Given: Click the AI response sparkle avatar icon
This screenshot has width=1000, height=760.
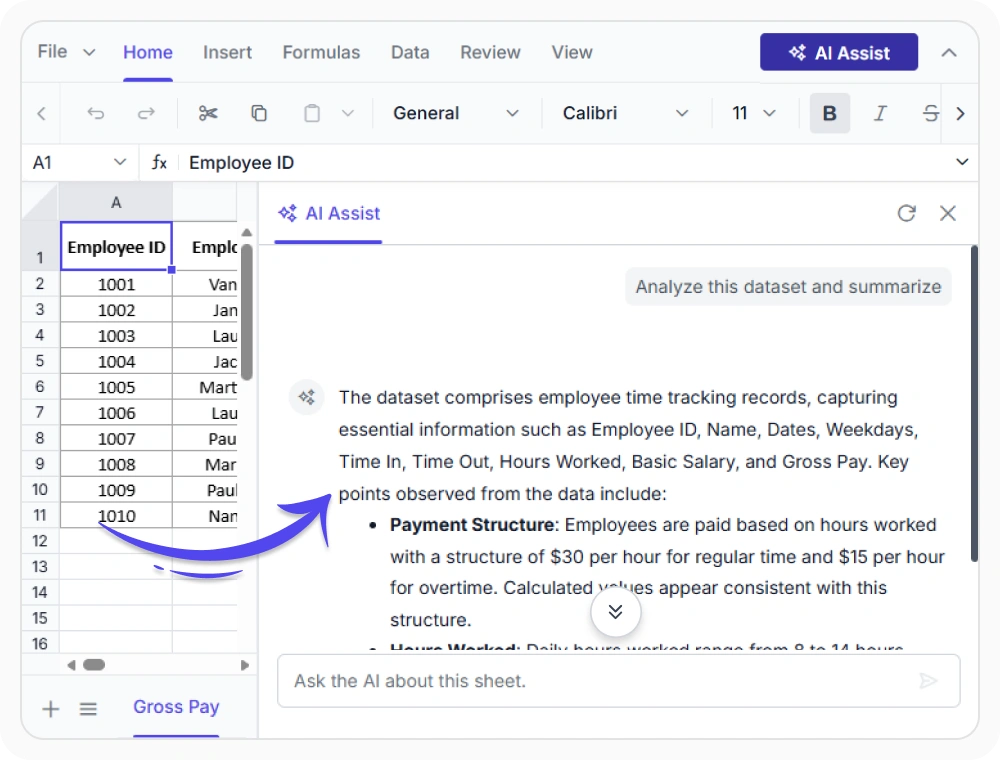Looking at the screenshot, I should [307, 397].
